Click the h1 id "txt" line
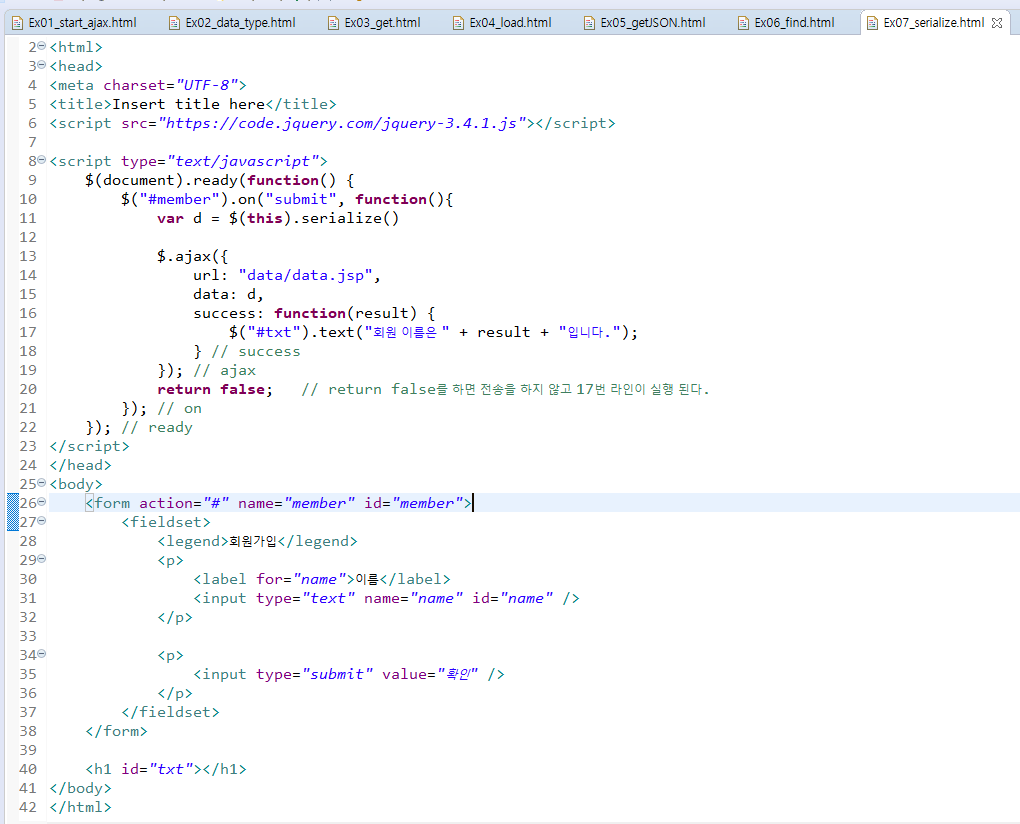 166,769
